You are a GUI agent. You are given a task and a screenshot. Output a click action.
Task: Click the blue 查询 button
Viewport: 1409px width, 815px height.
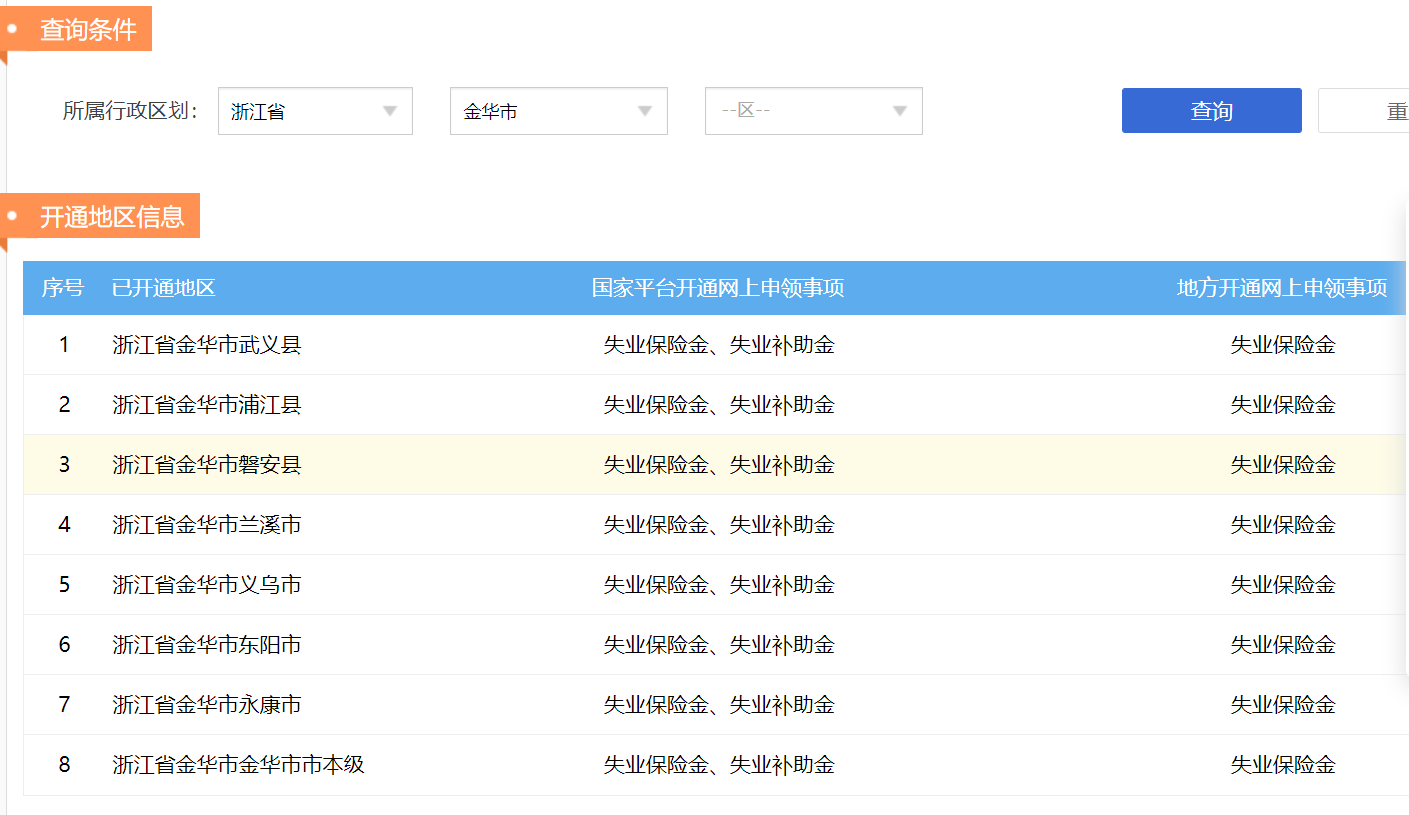1211,111
